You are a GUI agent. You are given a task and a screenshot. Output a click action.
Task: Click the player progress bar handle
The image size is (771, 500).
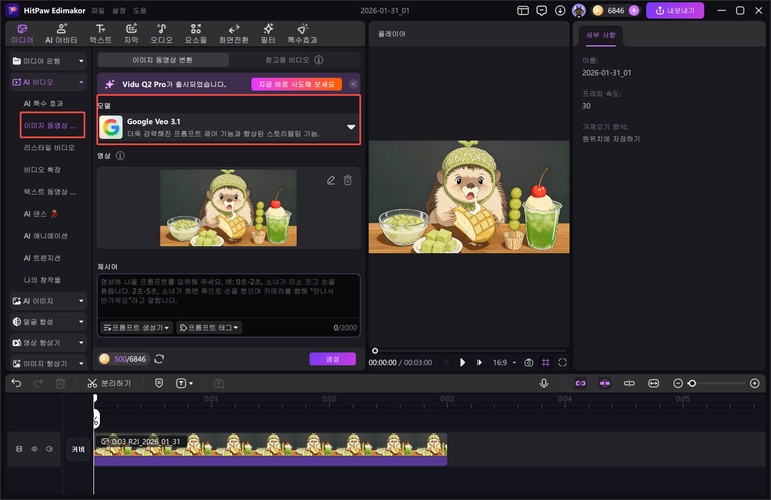click(x=375, y=351)
